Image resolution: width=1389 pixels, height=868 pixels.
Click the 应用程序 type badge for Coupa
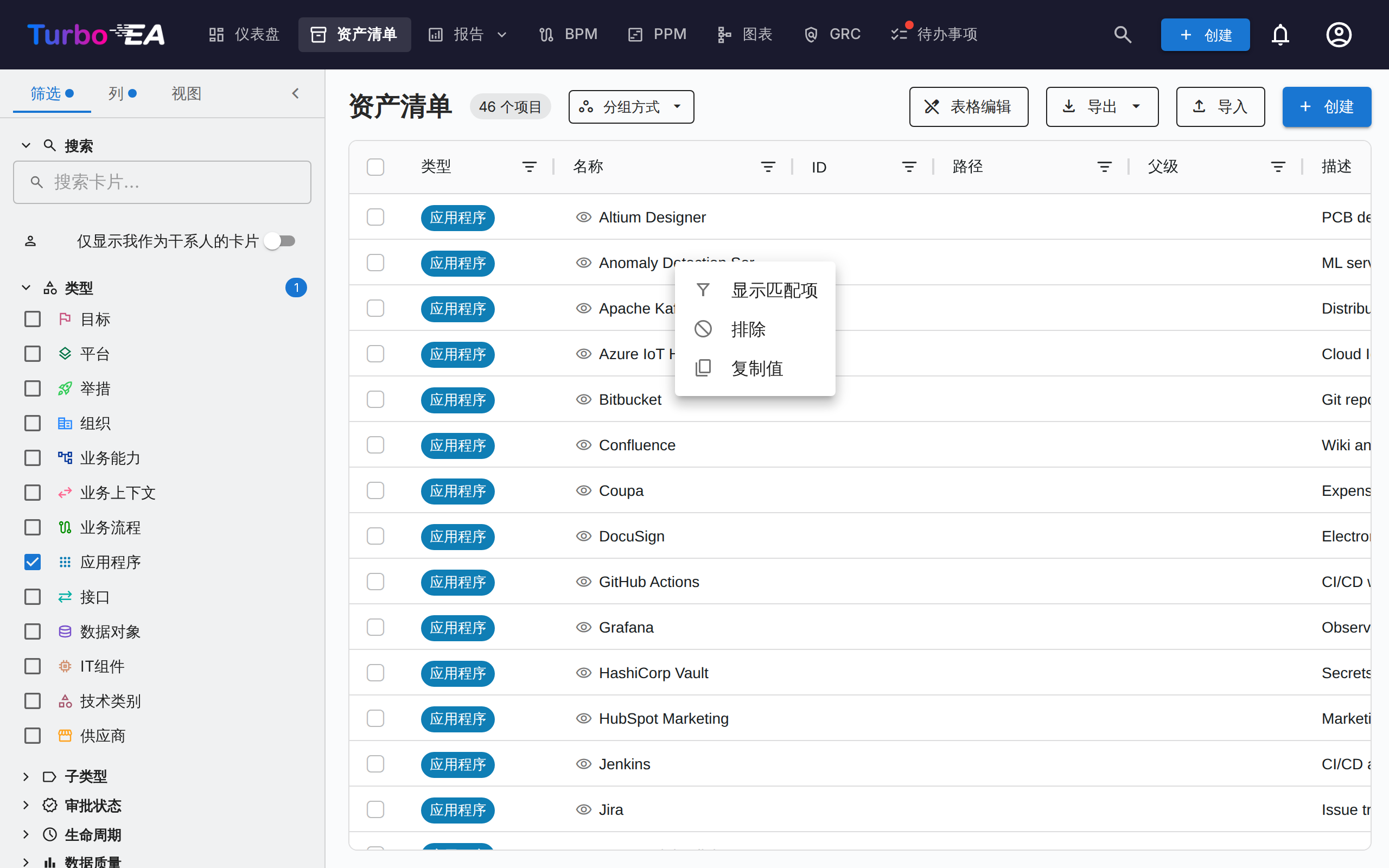pos(457,491)
